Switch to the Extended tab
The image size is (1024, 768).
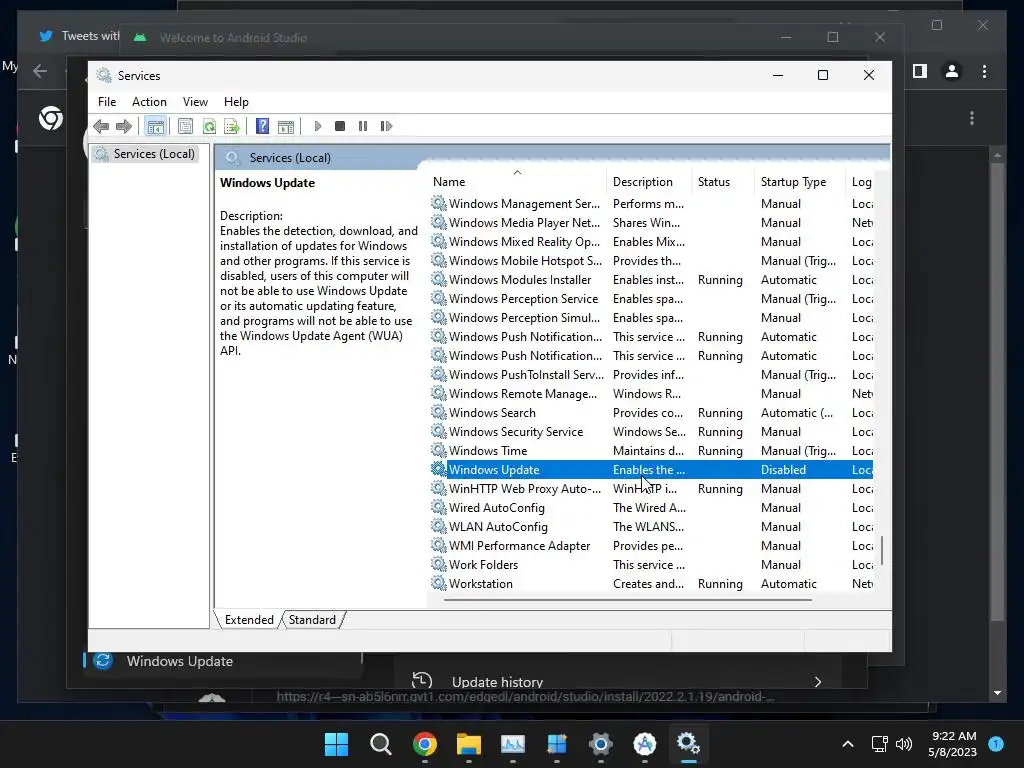[x=249, y=620]
